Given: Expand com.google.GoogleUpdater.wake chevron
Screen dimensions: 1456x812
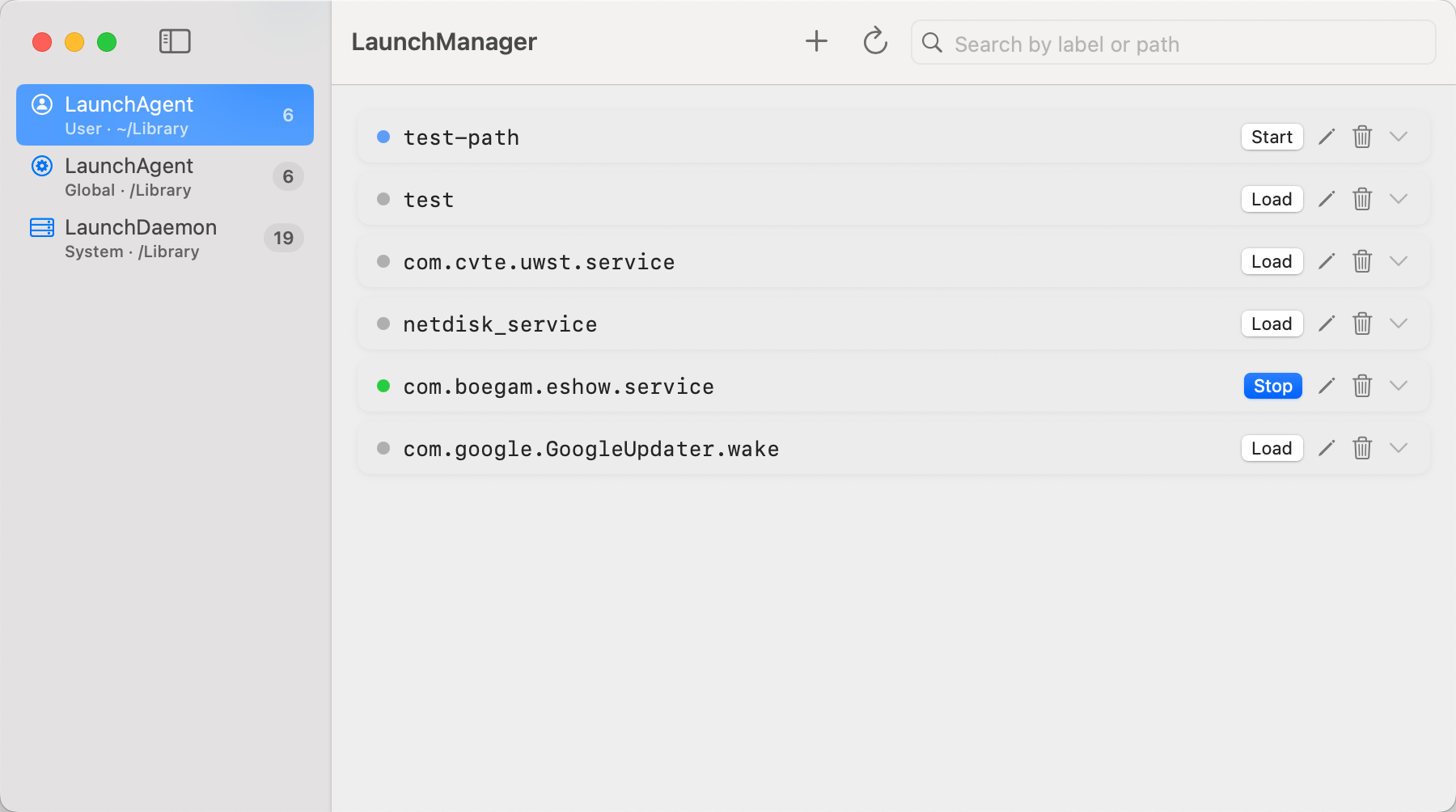Looking at the screenshot, I should point(1399,448).
